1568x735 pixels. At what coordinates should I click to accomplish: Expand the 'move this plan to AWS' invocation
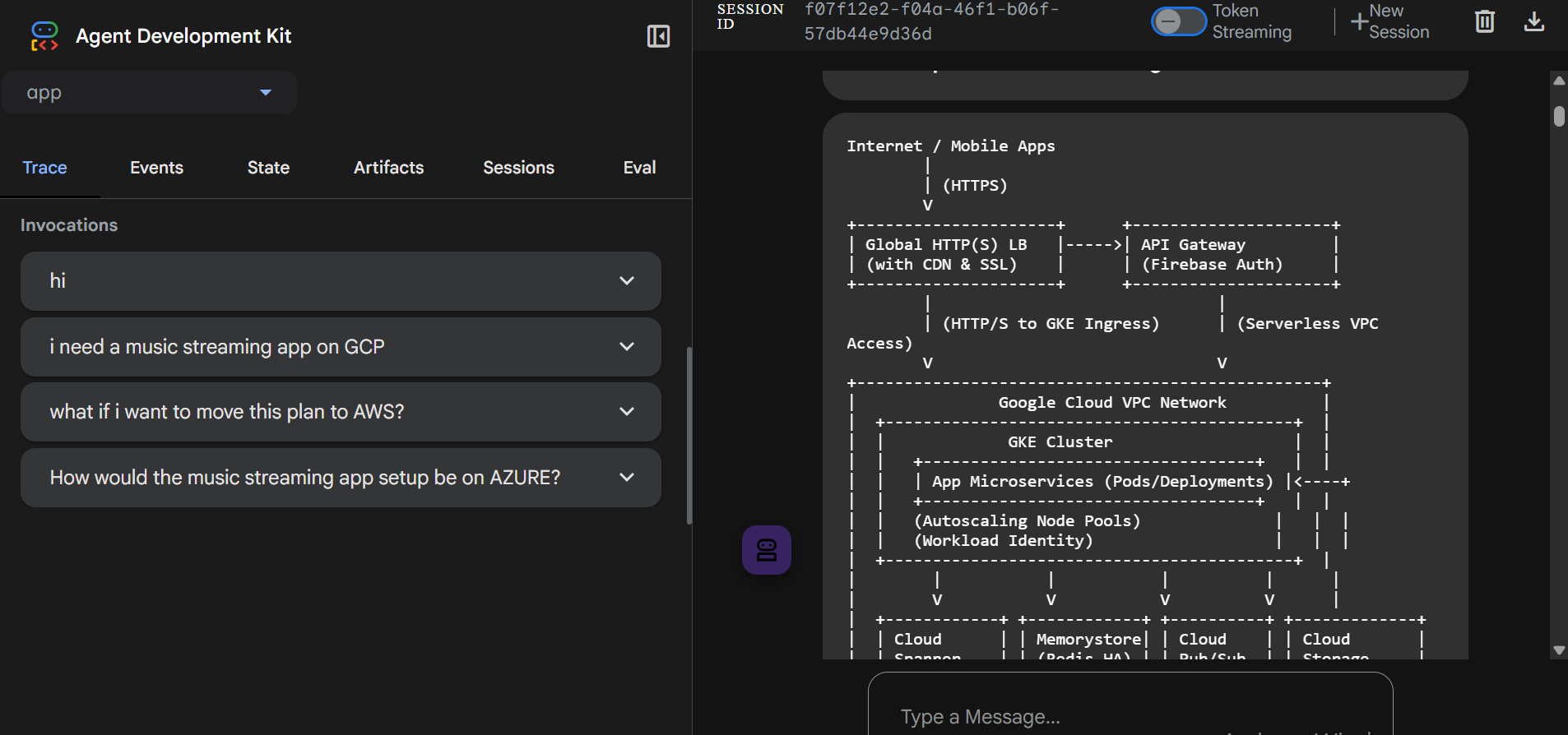point(626,412)
